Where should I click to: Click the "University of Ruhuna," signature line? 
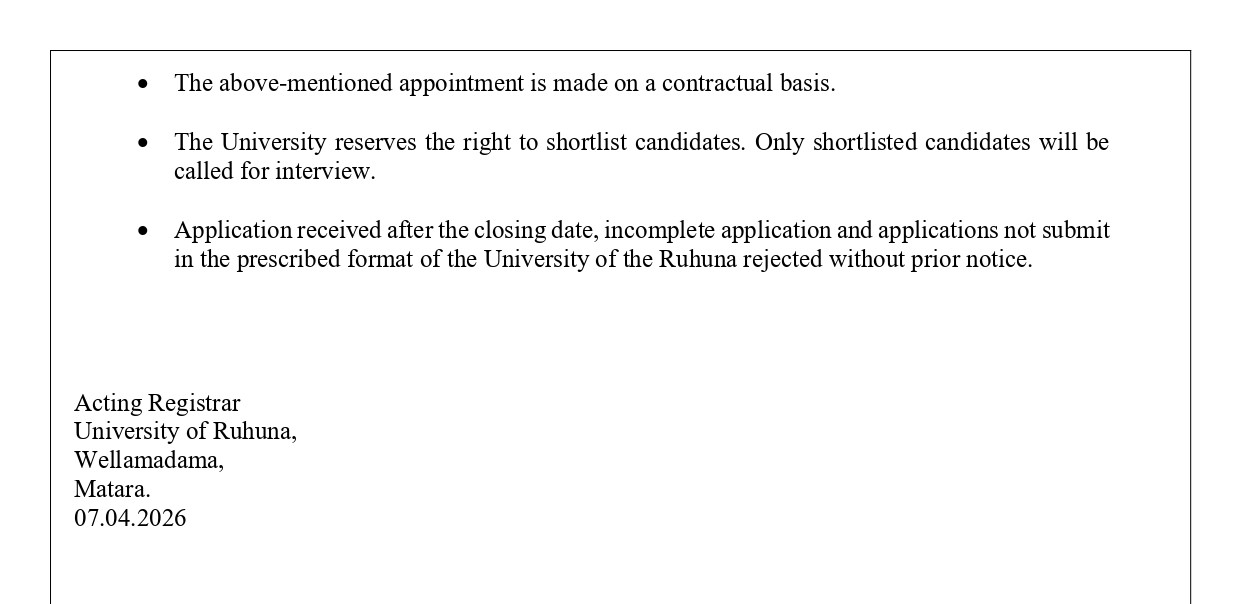click(x=185, y=432)
